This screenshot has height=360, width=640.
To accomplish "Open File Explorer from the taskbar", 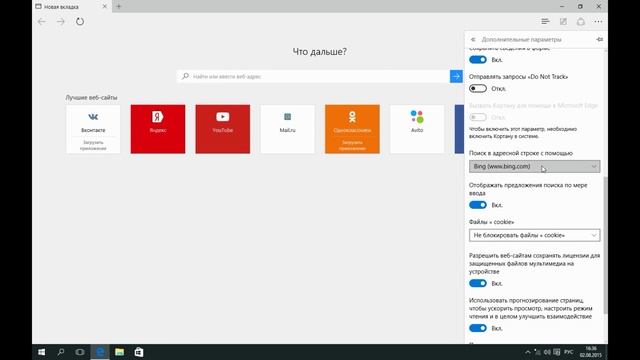I will click(119, 352).
